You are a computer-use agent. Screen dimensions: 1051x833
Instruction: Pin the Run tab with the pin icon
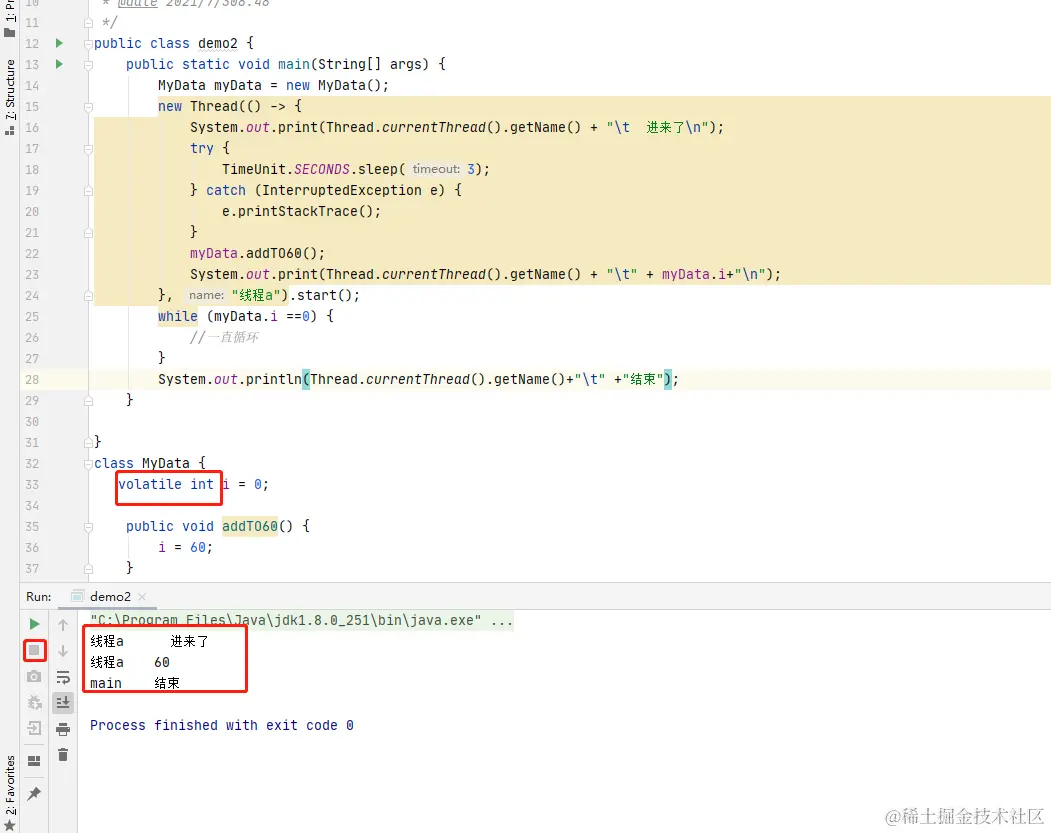[x=34, y=793]
